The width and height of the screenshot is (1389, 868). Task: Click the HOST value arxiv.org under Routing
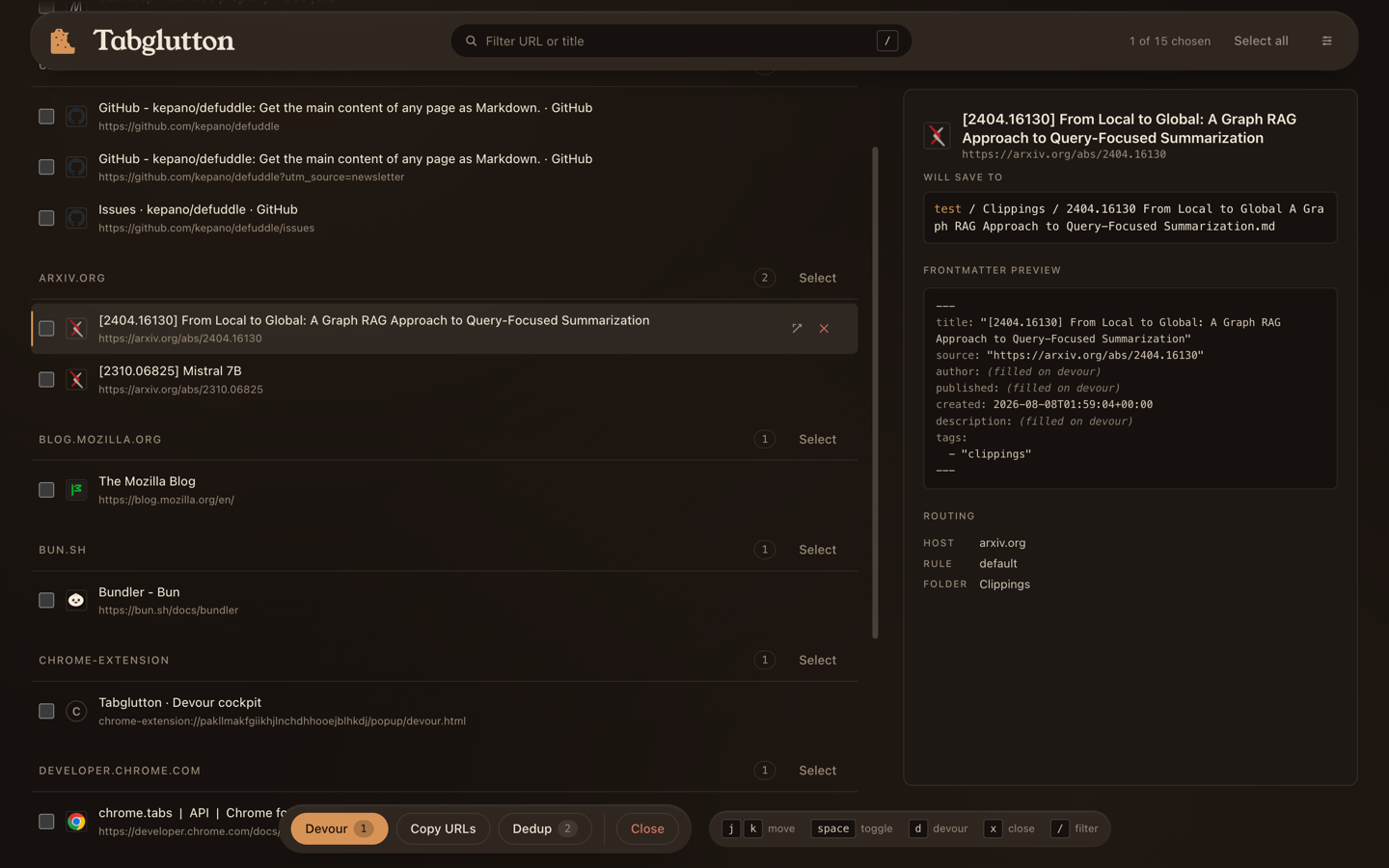pyautogui.click(x=1002, y=543)
